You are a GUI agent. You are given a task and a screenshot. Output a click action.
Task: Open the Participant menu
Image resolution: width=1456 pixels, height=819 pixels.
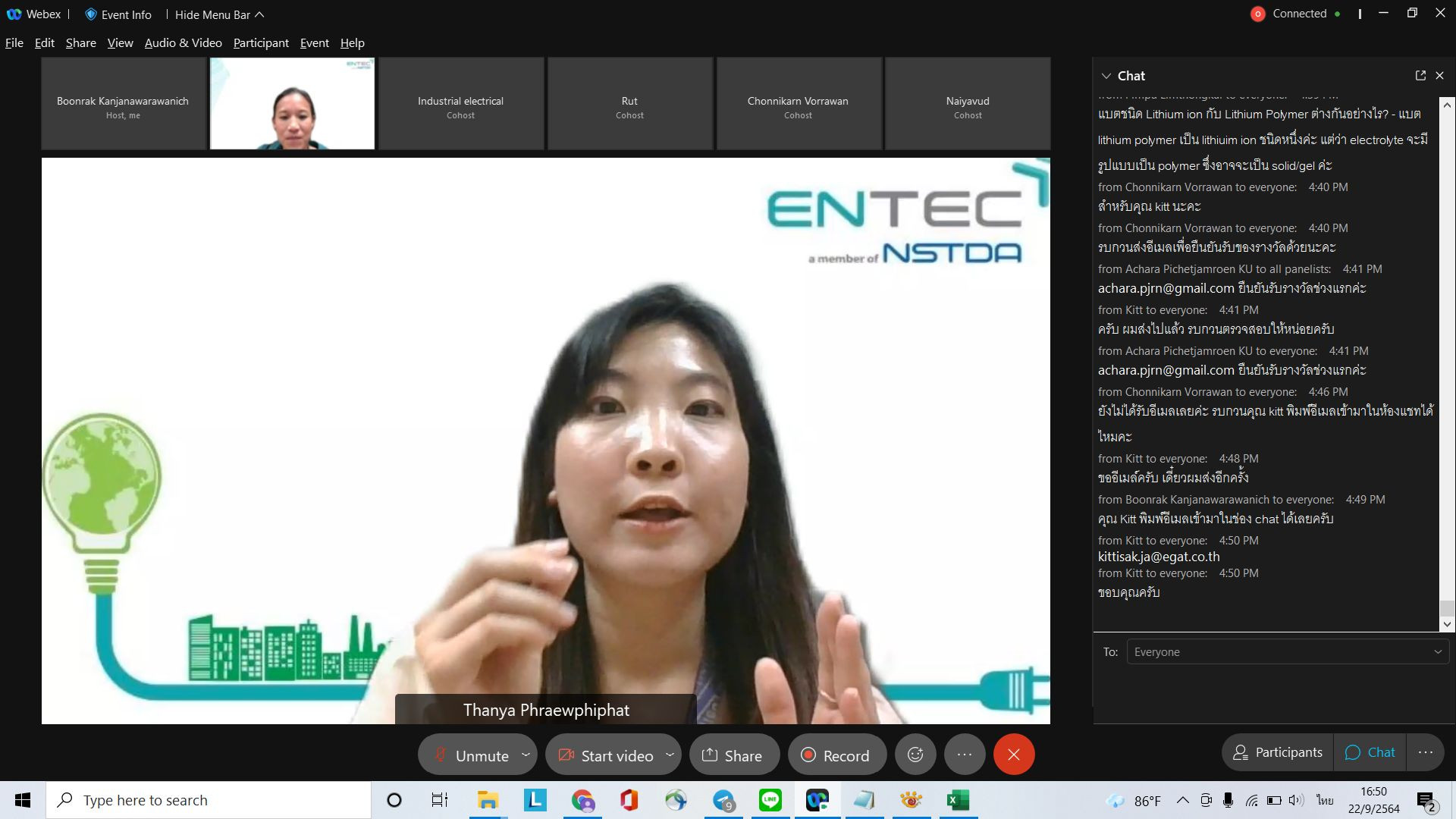[261, 42]
